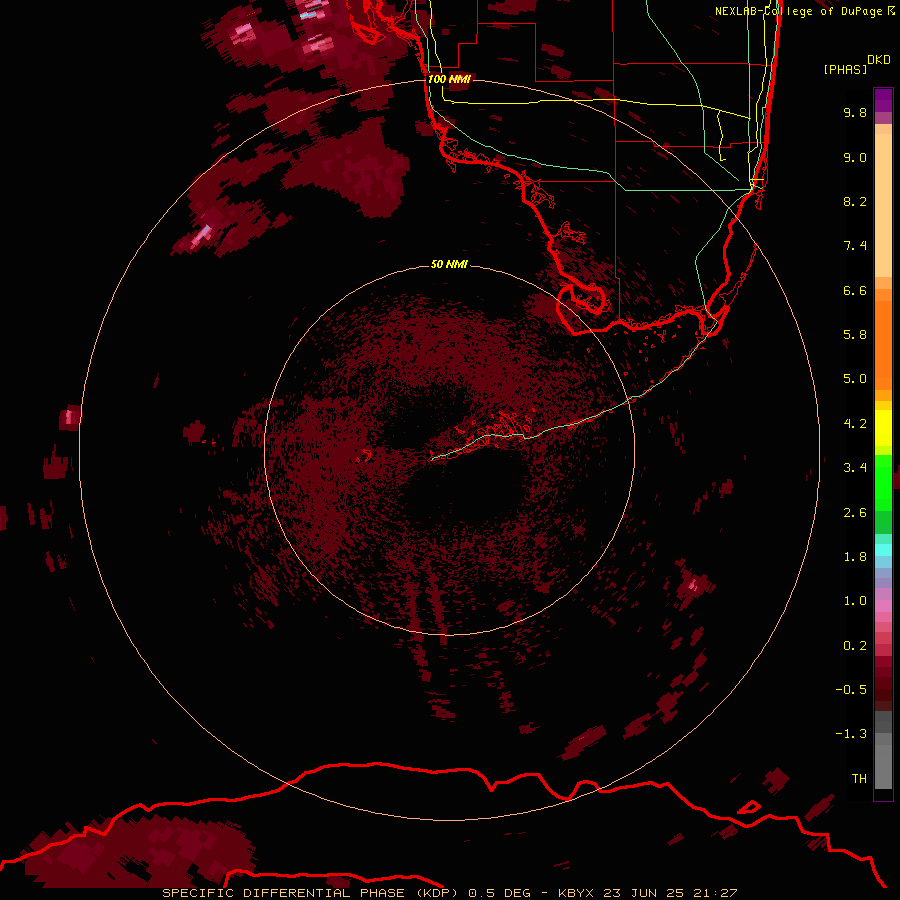Viewport: 900px width, 900px height.
Task: Select the 9.0 value on the color scale
Action: pyautogui.click(x=855, y=157)
